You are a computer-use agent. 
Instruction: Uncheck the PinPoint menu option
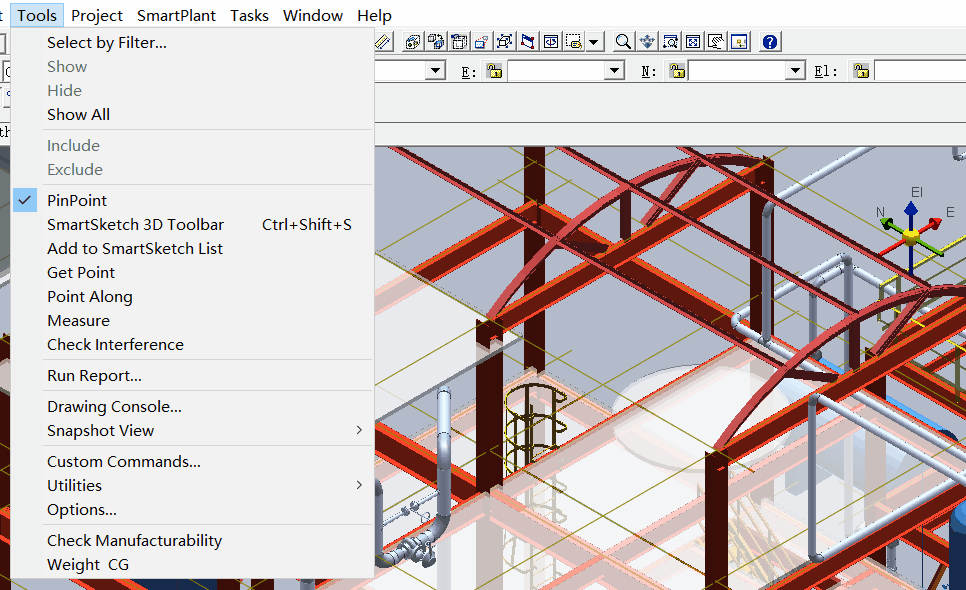pyautogui.click(x=193, y=200)
